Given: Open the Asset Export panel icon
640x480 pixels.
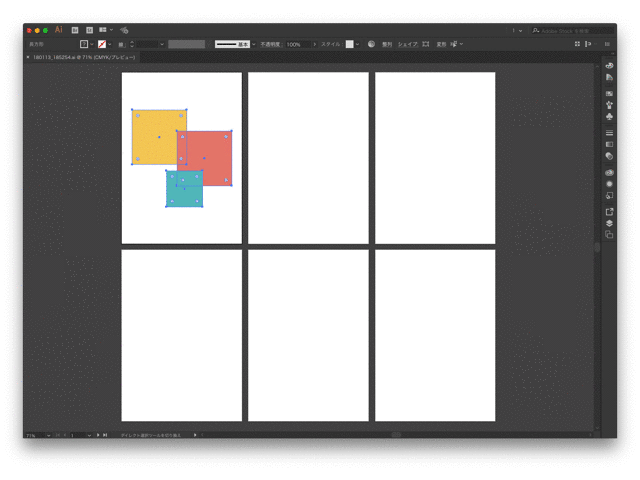Looking at the screenshot, I should tap(610, 212).
